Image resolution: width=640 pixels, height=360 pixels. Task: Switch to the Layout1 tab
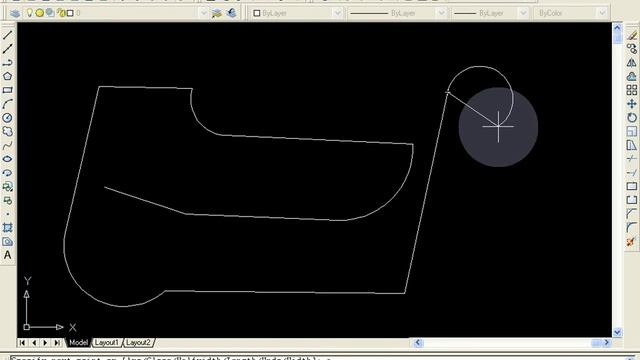tap(107, 342)
